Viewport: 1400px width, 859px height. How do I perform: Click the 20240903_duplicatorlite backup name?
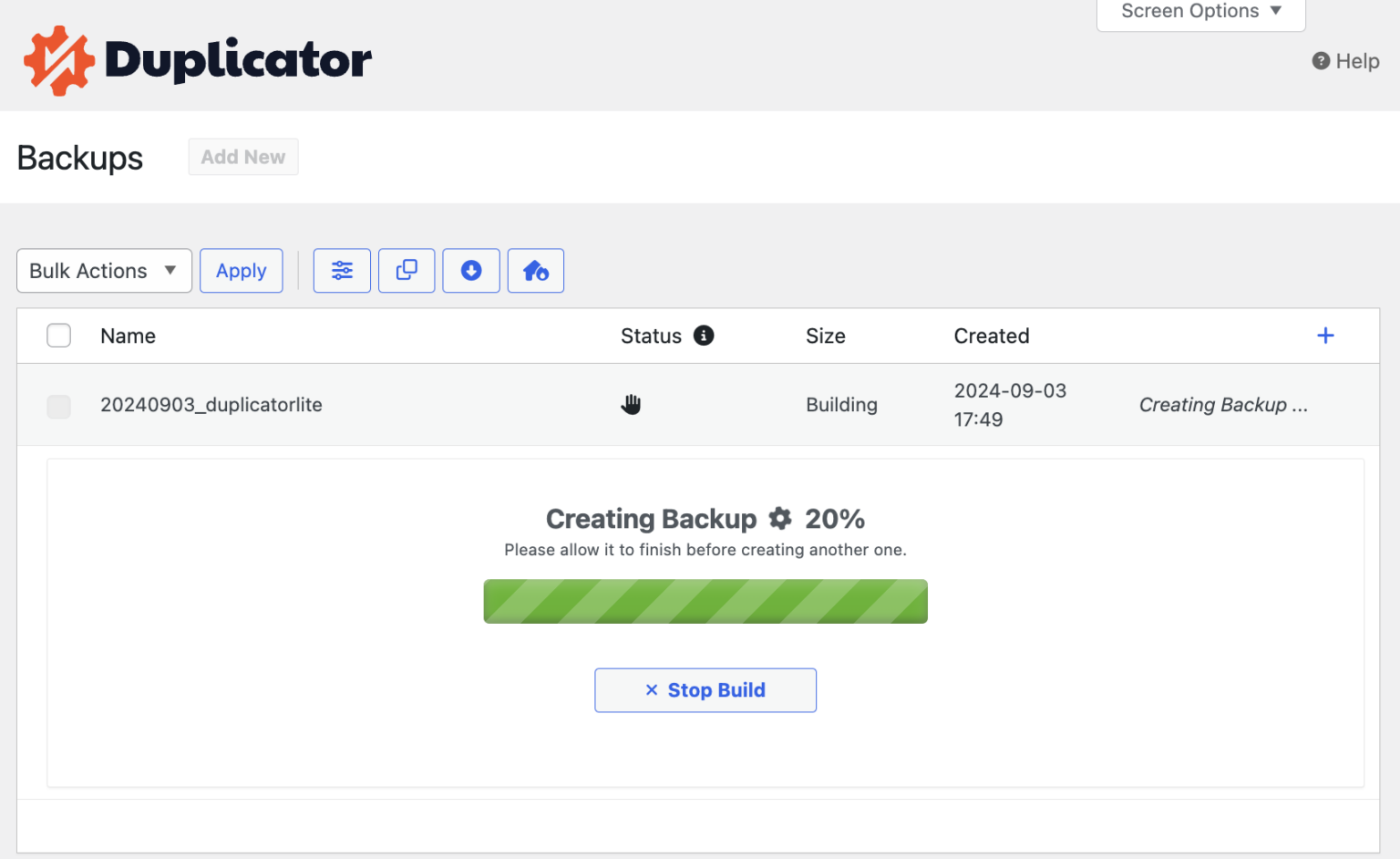point(211,405)
